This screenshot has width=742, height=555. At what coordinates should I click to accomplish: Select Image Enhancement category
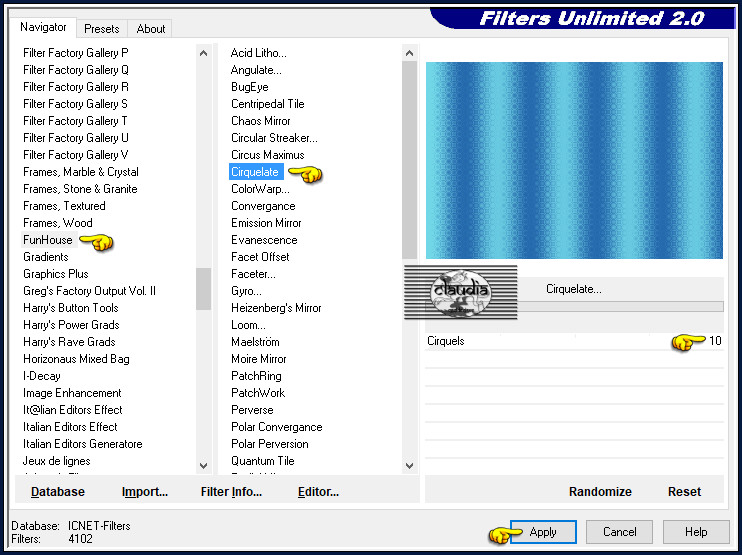72,393
